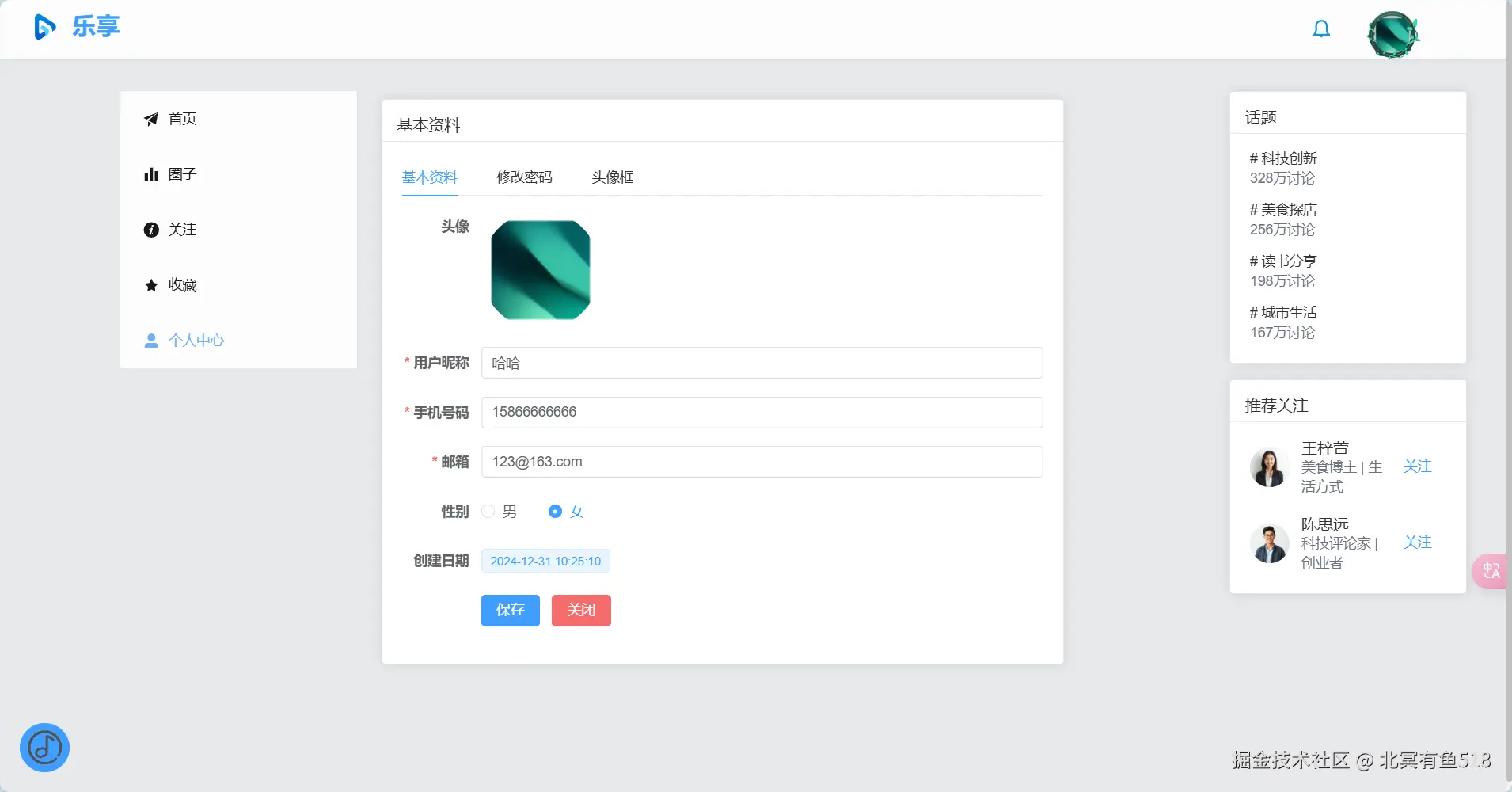Click the 328万讨论 count
1512x792 pixels.
click(x=1282, y=178)
